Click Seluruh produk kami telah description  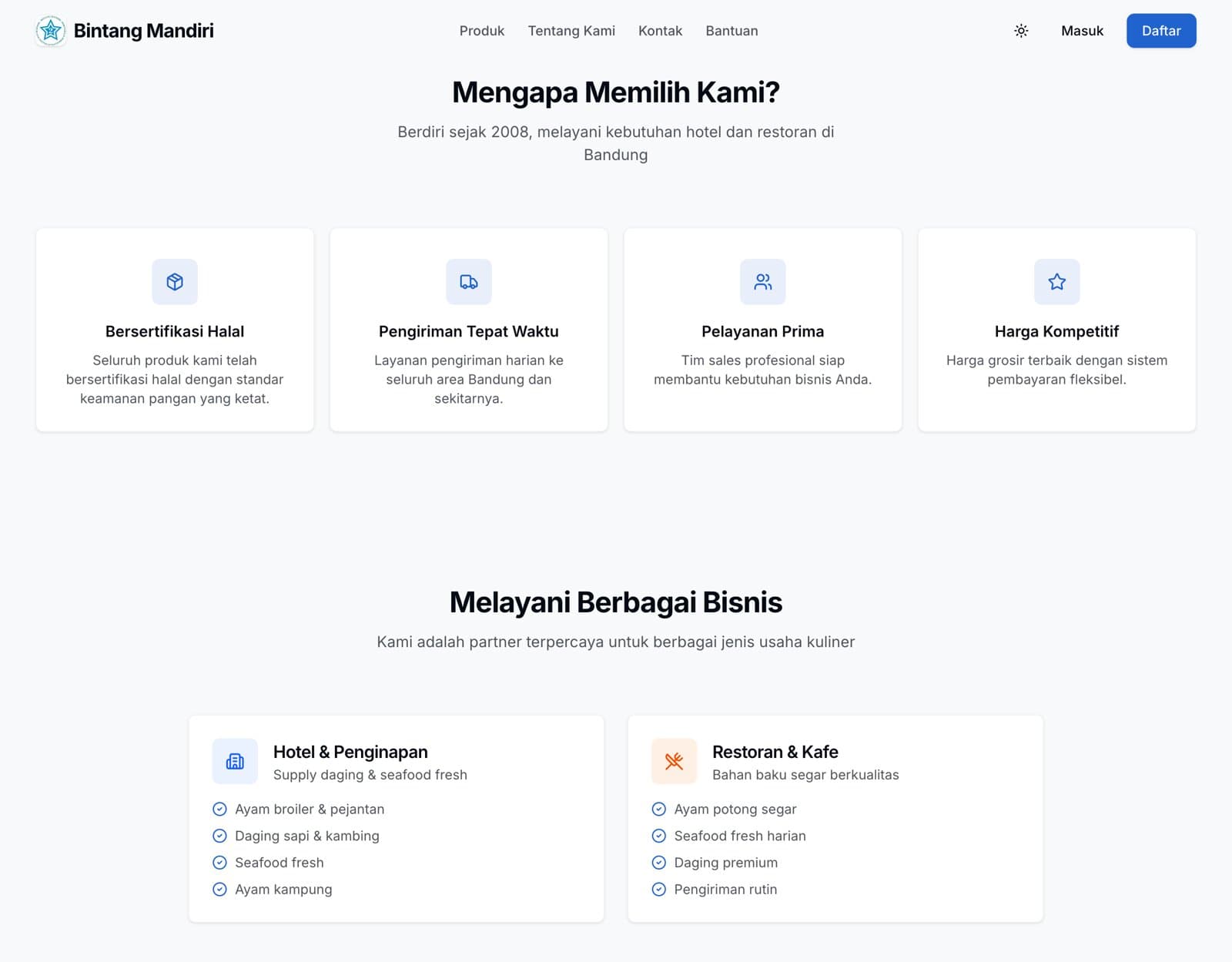[x=175, y=380]
